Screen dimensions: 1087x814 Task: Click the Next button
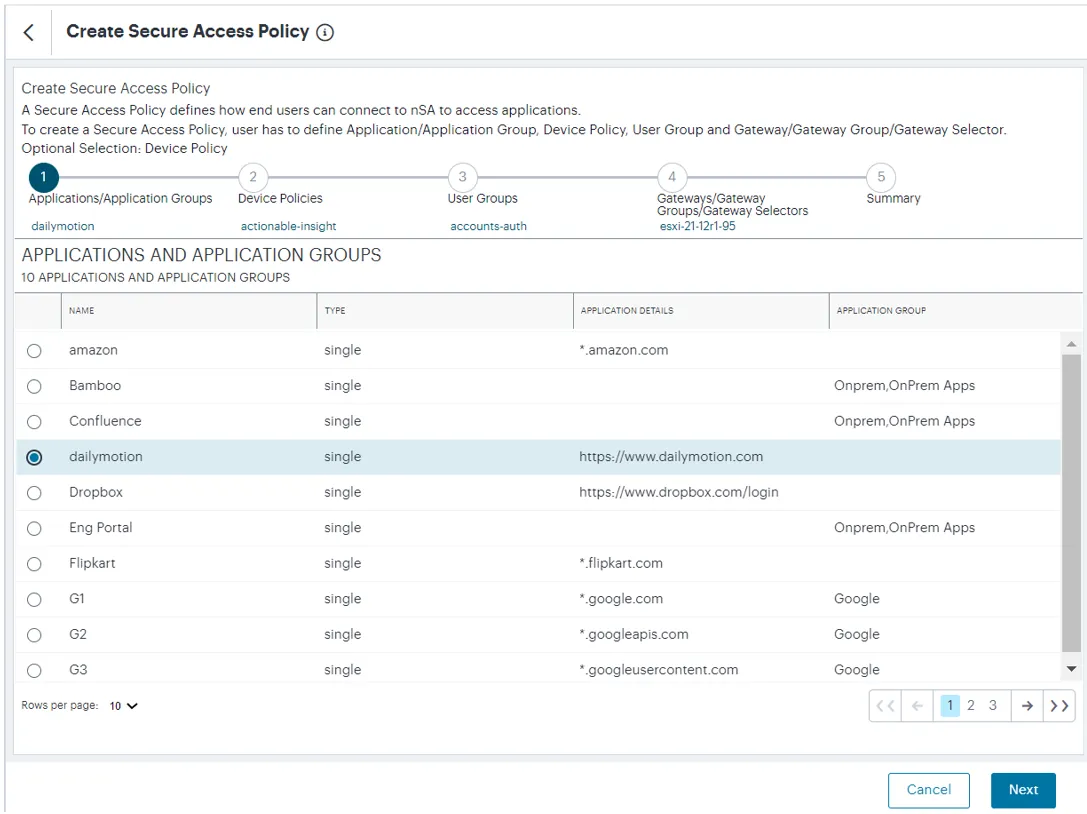coord(1023,790)
